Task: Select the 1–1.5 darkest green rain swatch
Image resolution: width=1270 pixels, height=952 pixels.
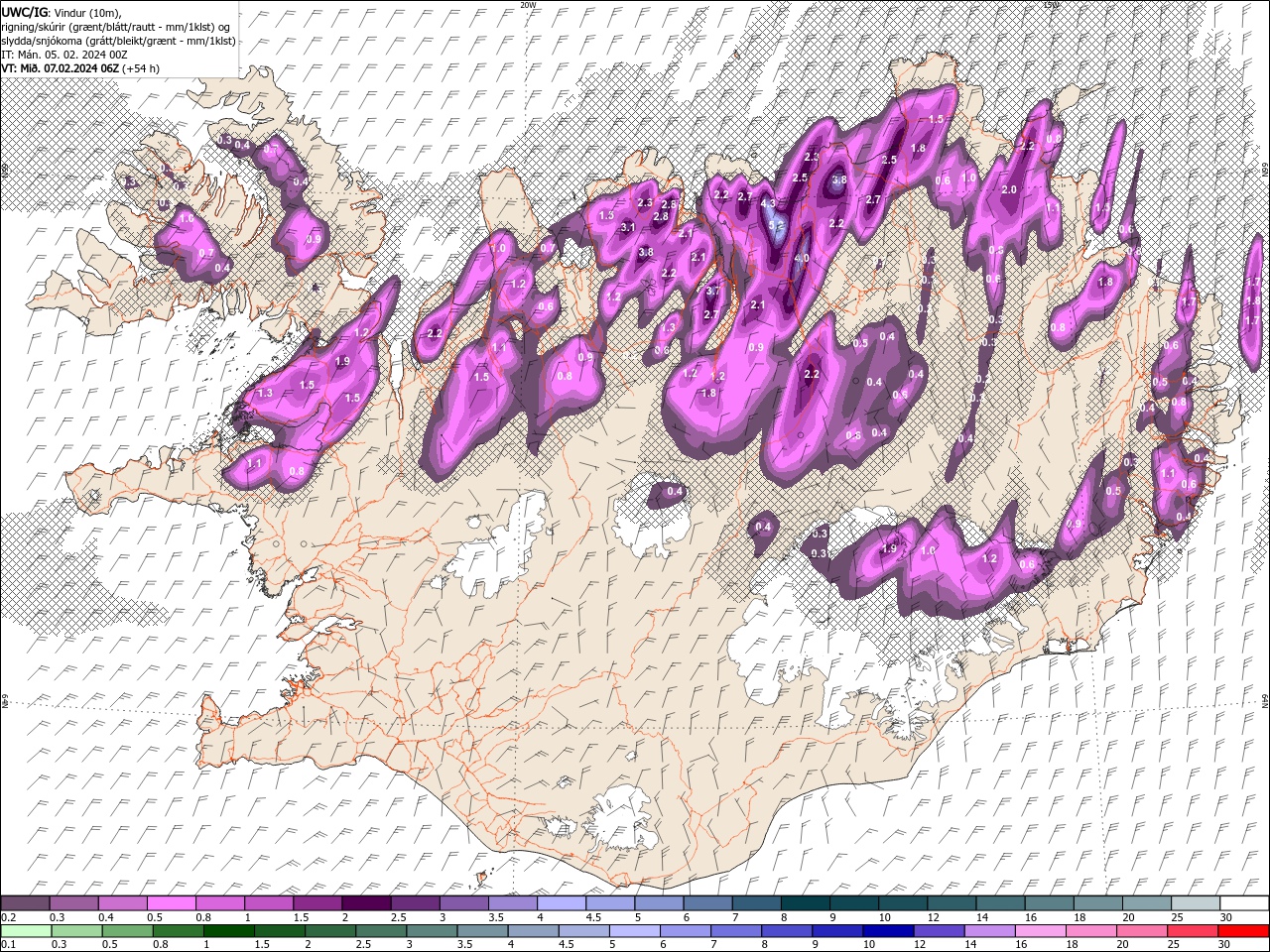Action: click(229, 931)
